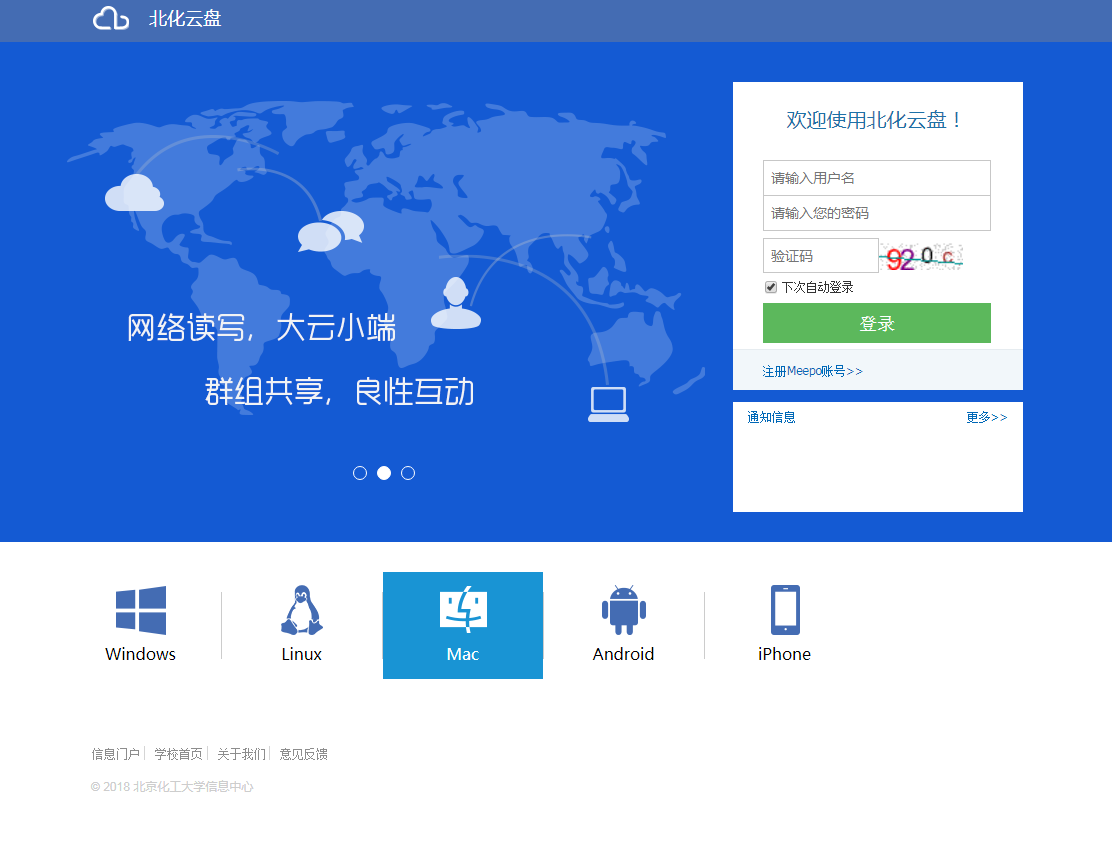The image size is (1112, 850).
Task: Select the middle active carousel dot
Action: 384,473
